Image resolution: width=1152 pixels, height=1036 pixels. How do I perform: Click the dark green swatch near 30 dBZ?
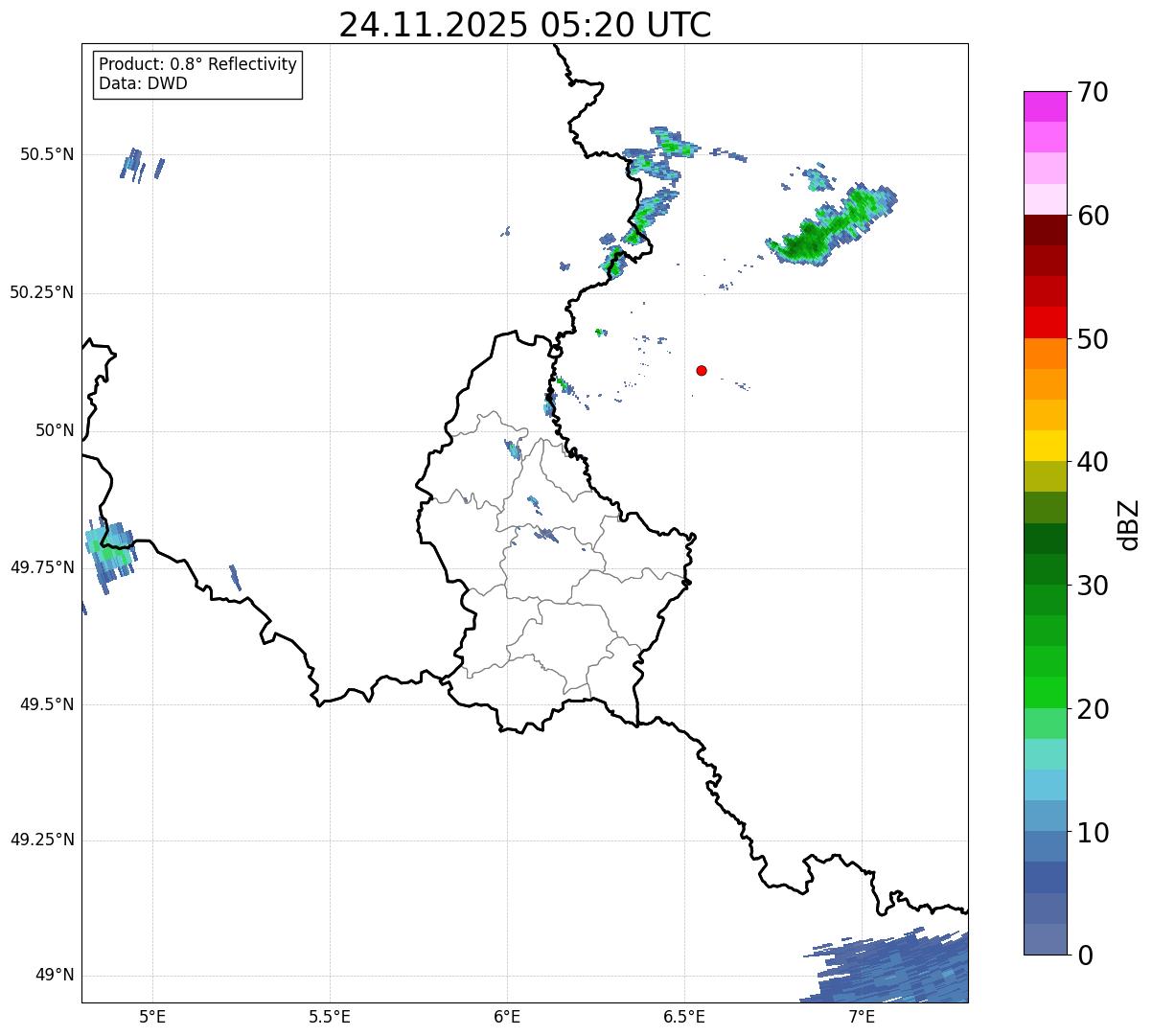(x=1045, y=569)
